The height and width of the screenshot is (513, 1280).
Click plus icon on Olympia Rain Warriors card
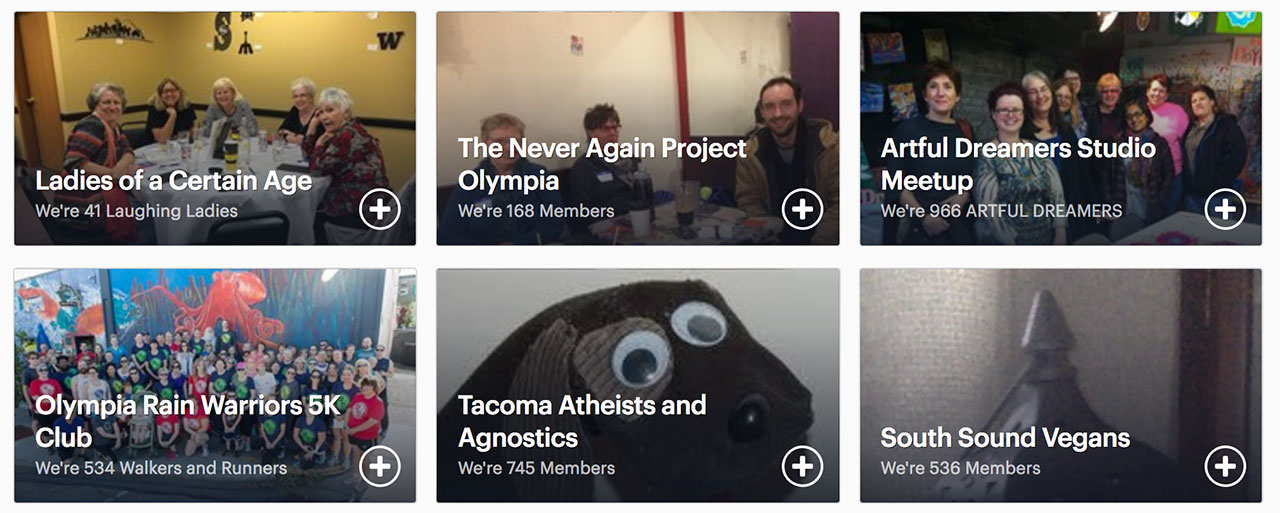pyautogui.click(x=380, y=466)
